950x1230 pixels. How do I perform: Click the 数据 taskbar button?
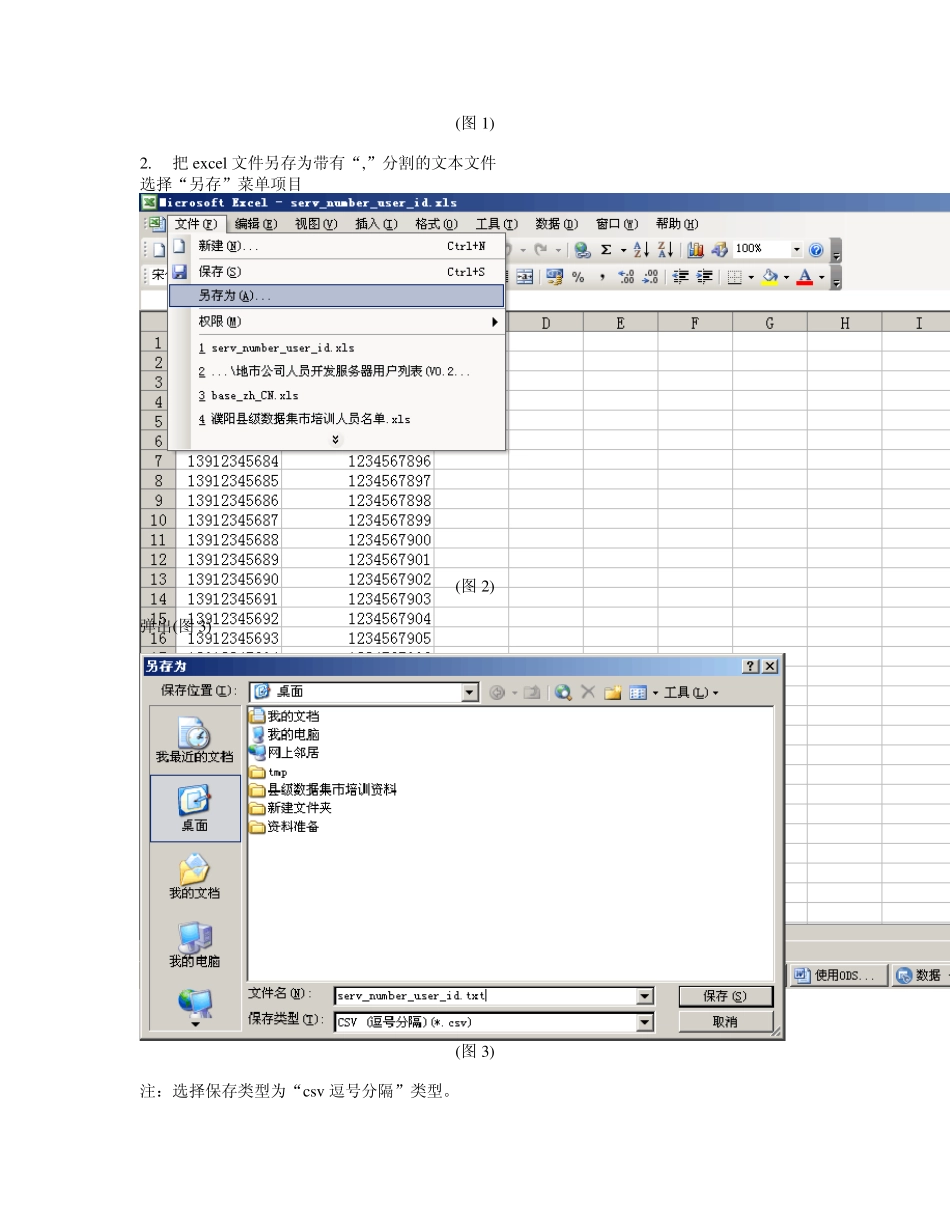tap(921, 975)
